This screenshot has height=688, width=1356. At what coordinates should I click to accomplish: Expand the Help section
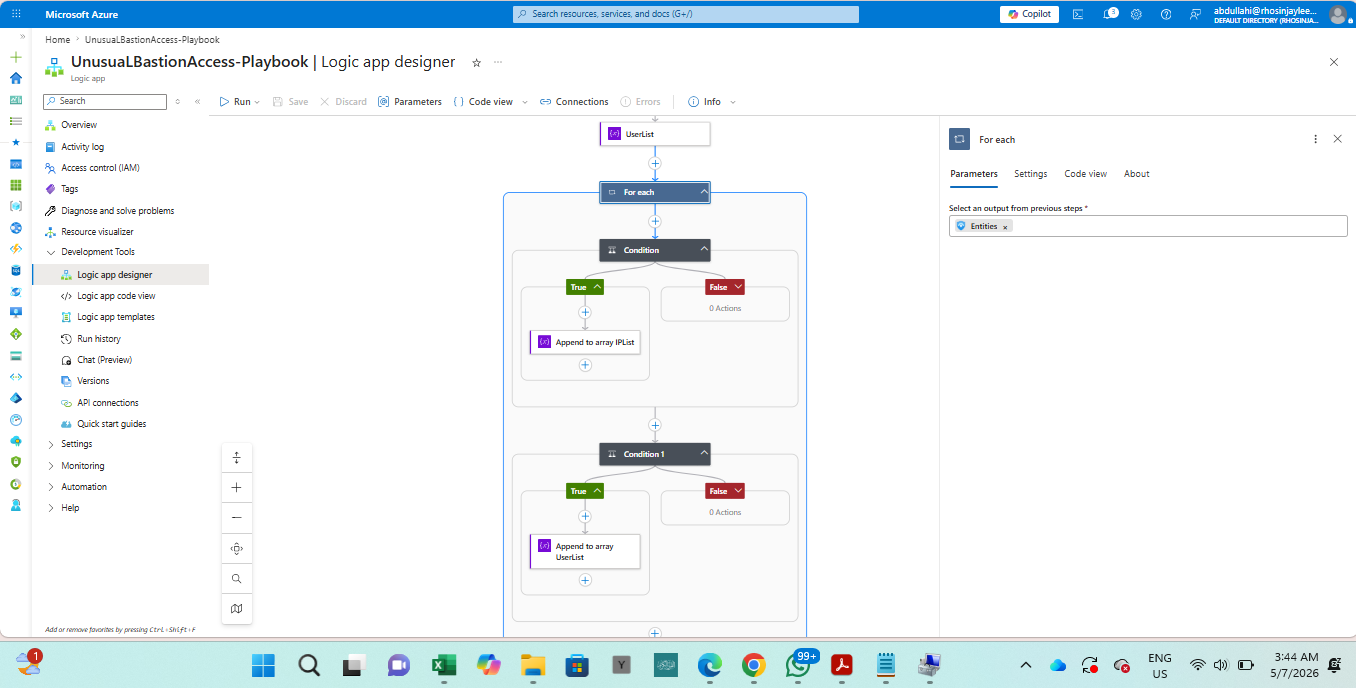51,508
